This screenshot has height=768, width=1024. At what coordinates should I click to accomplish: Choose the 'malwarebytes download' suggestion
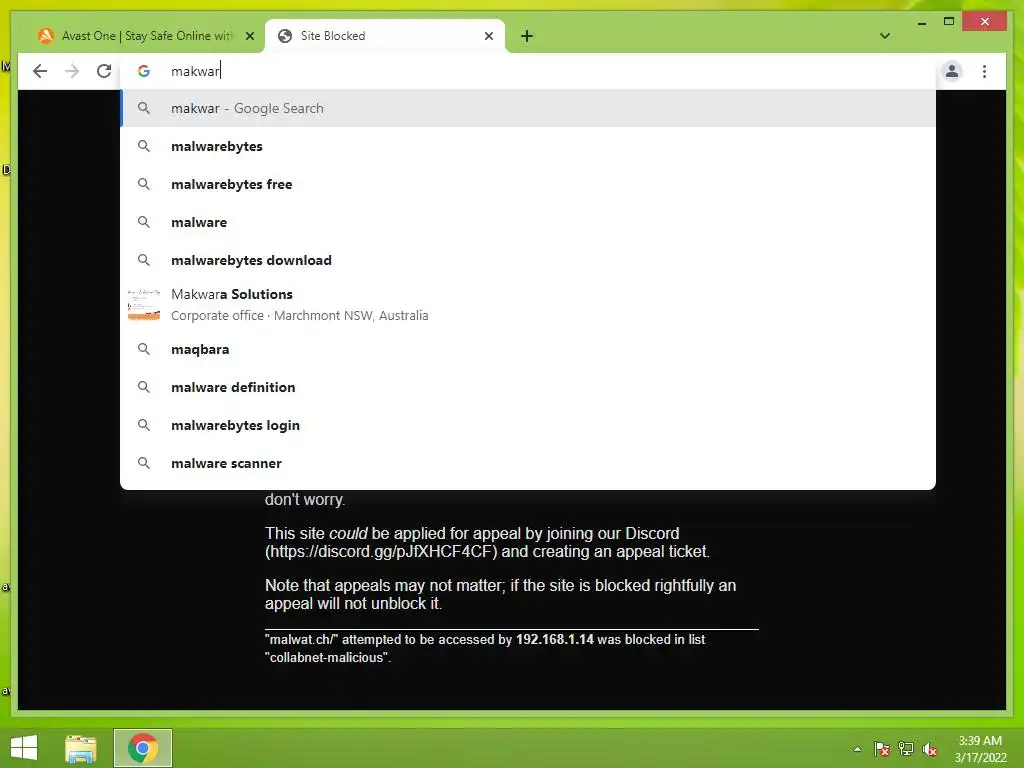pyautogui.click(x=528, y=260)
